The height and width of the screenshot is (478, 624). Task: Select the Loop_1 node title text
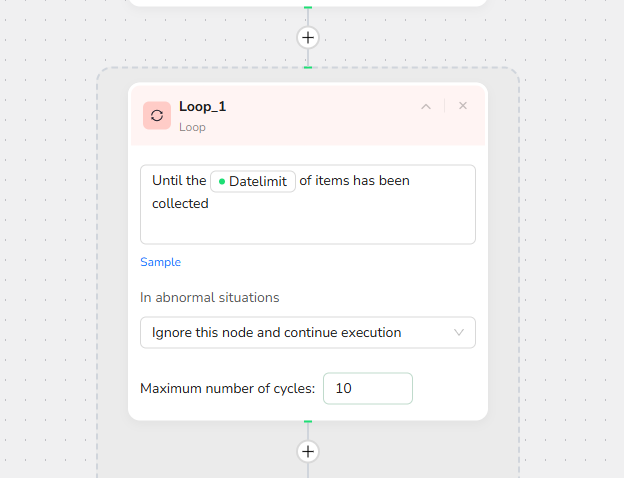(x=202, y=106)
